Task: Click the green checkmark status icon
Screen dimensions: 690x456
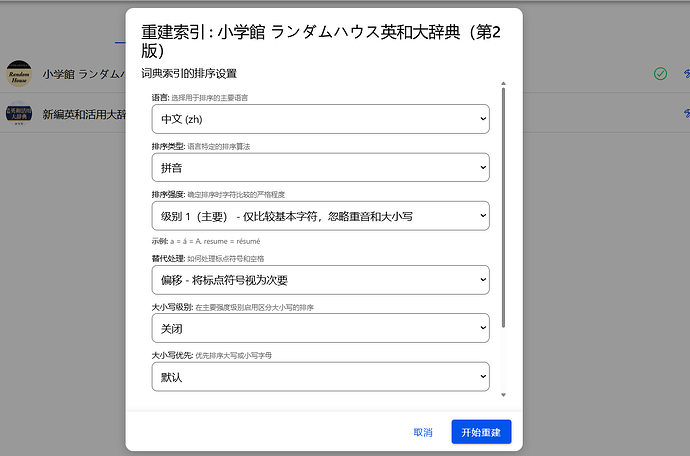Action: [x=660, y=74]
